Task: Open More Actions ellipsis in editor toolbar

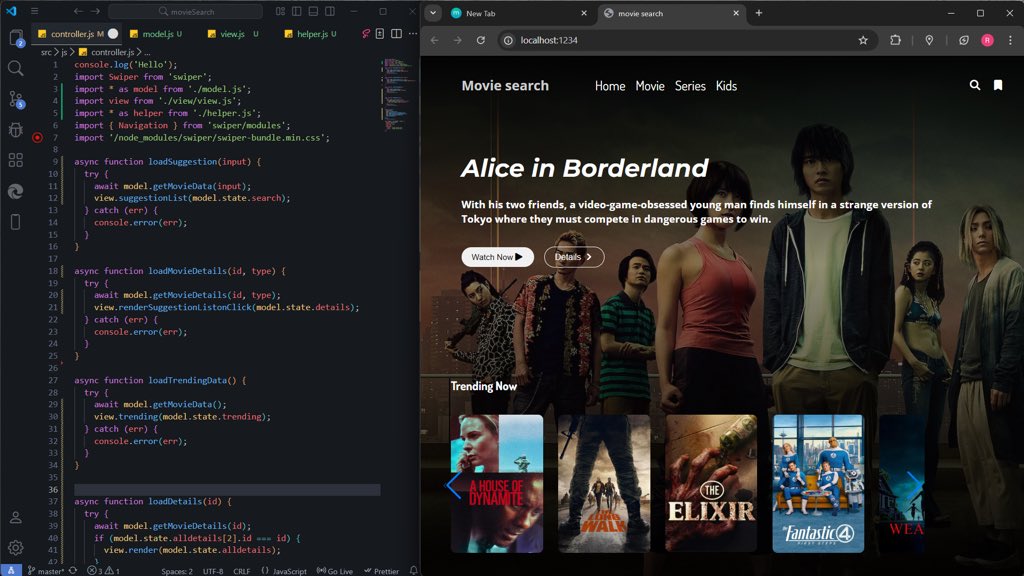Action: point(413,33)
